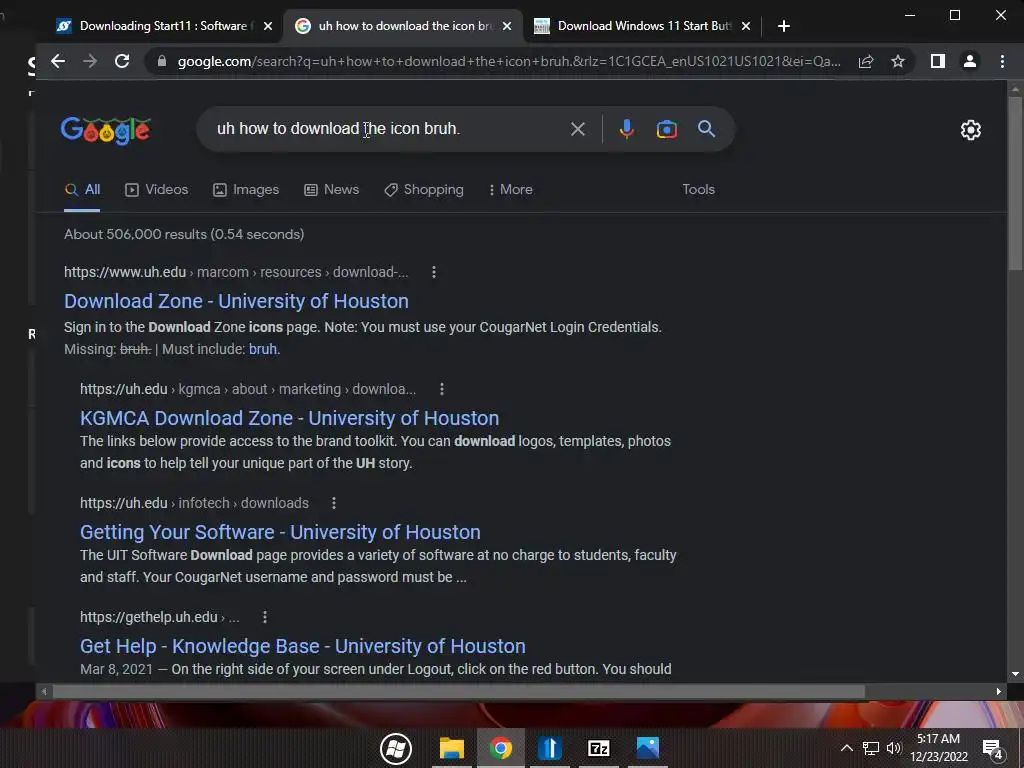Image resolution: width=1024 pixels, height=768 pixels.
Task: Open the notification center icon
Action: (993, 749)
